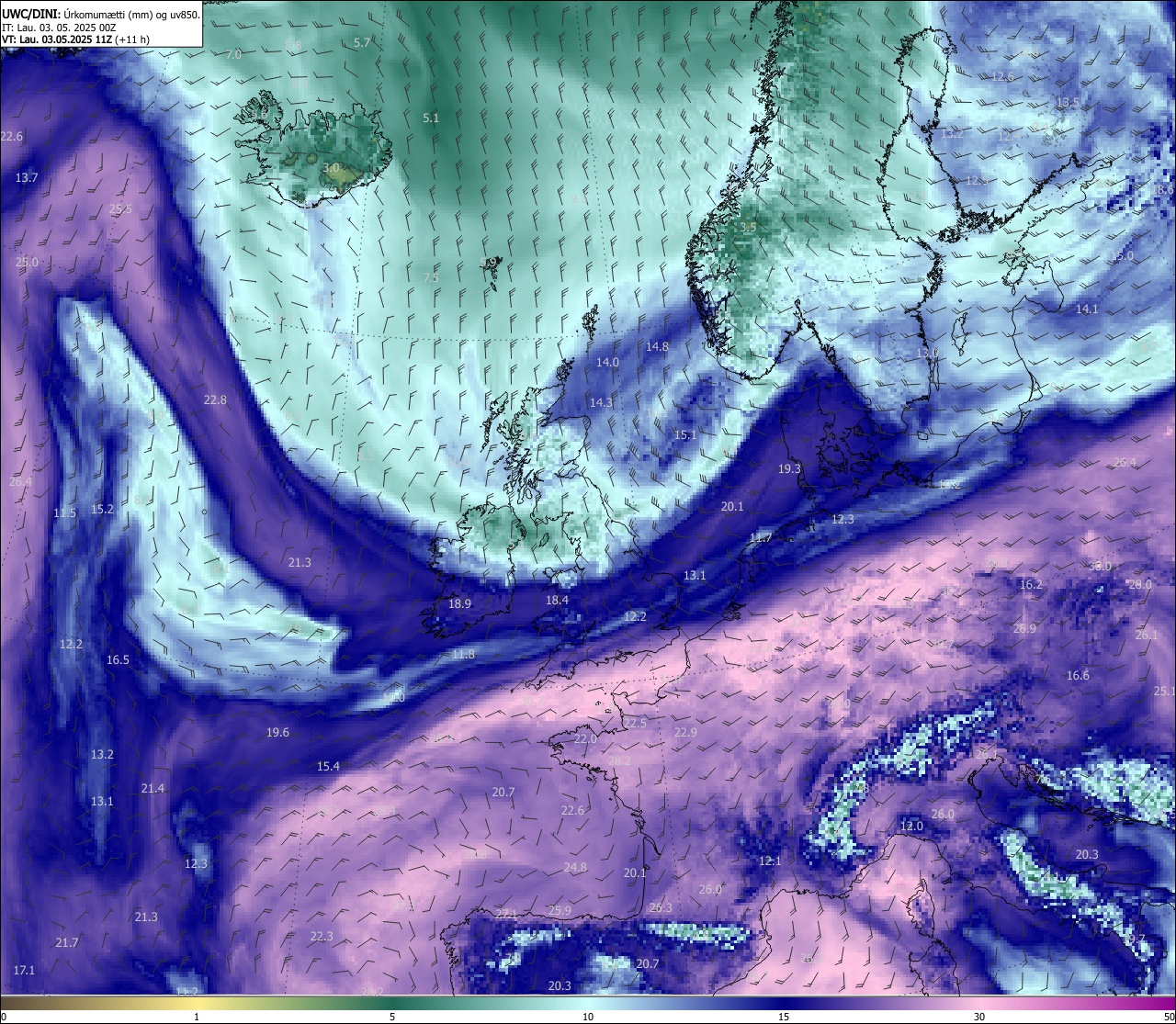Click the map value '11.5'
This screenshot has height=1024, width=1176.
click(64, 513)
